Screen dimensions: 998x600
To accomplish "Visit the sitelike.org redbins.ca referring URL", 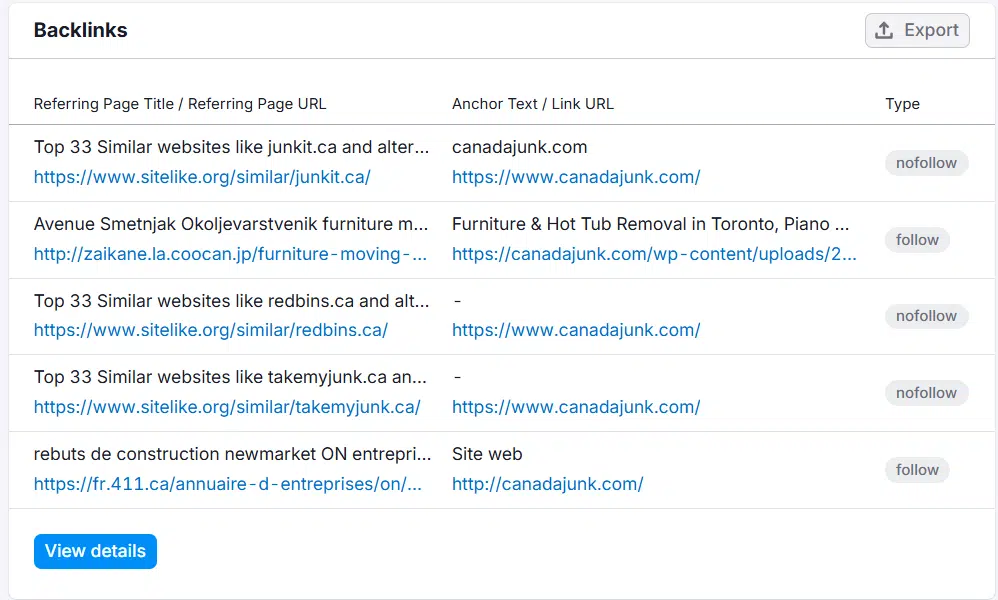I will click(210, 330).
